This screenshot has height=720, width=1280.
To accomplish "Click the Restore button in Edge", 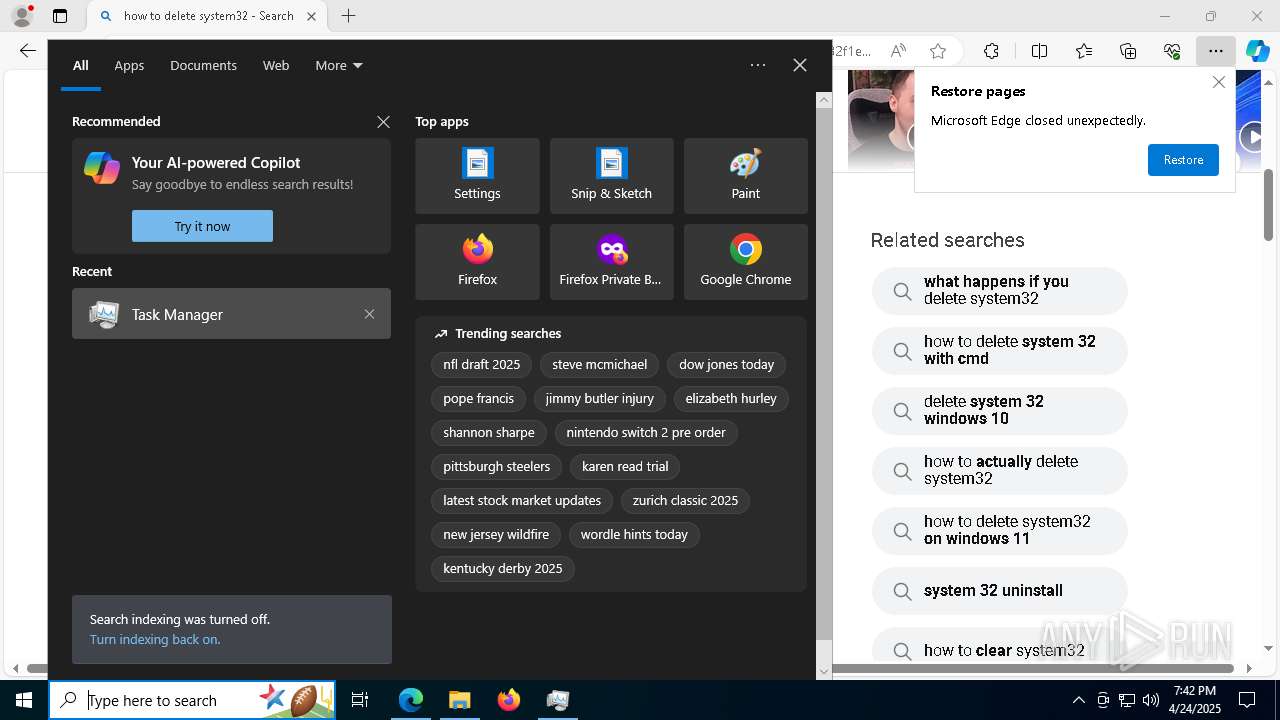I will coord(1183,160).
